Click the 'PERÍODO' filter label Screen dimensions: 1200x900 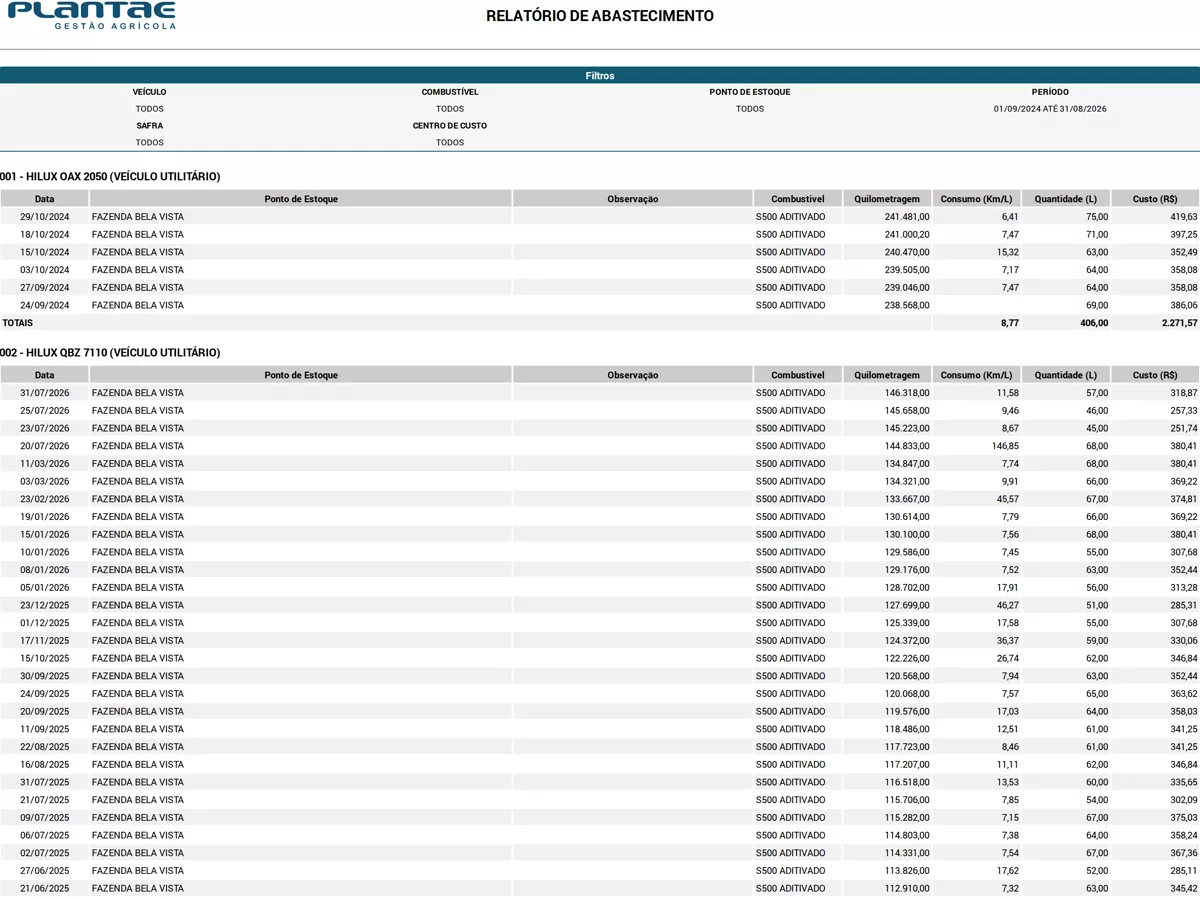pos(1050,92)
